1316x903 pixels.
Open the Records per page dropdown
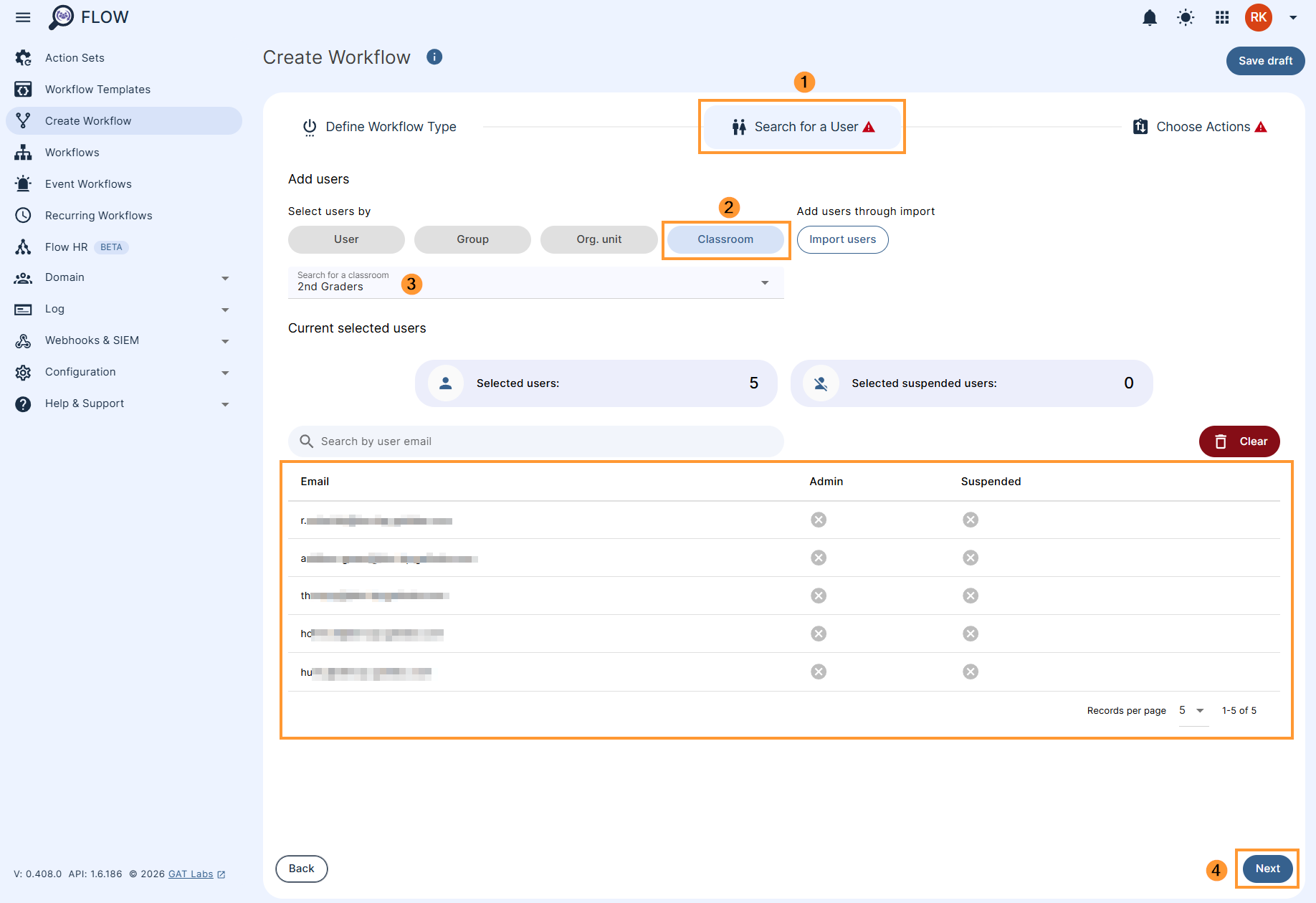[1192, 711]
